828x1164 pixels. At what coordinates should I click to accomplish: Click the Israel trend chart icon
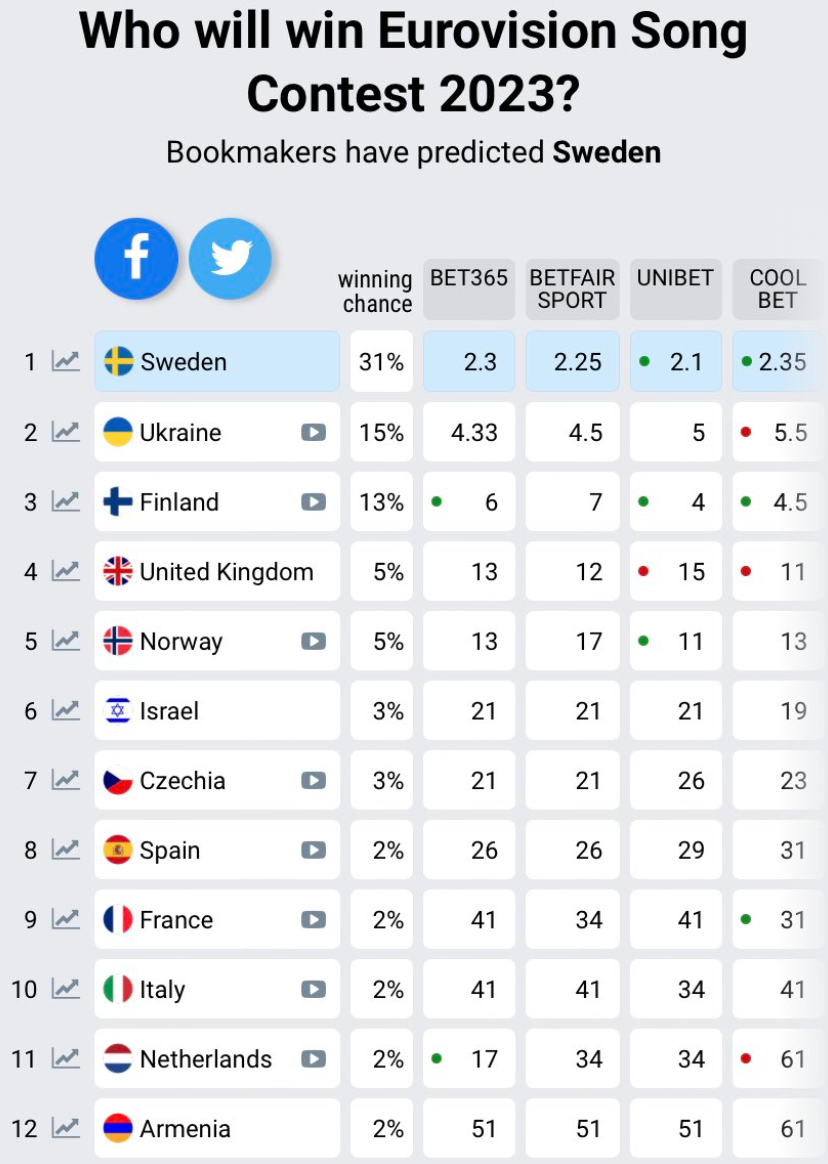point(66,711)
